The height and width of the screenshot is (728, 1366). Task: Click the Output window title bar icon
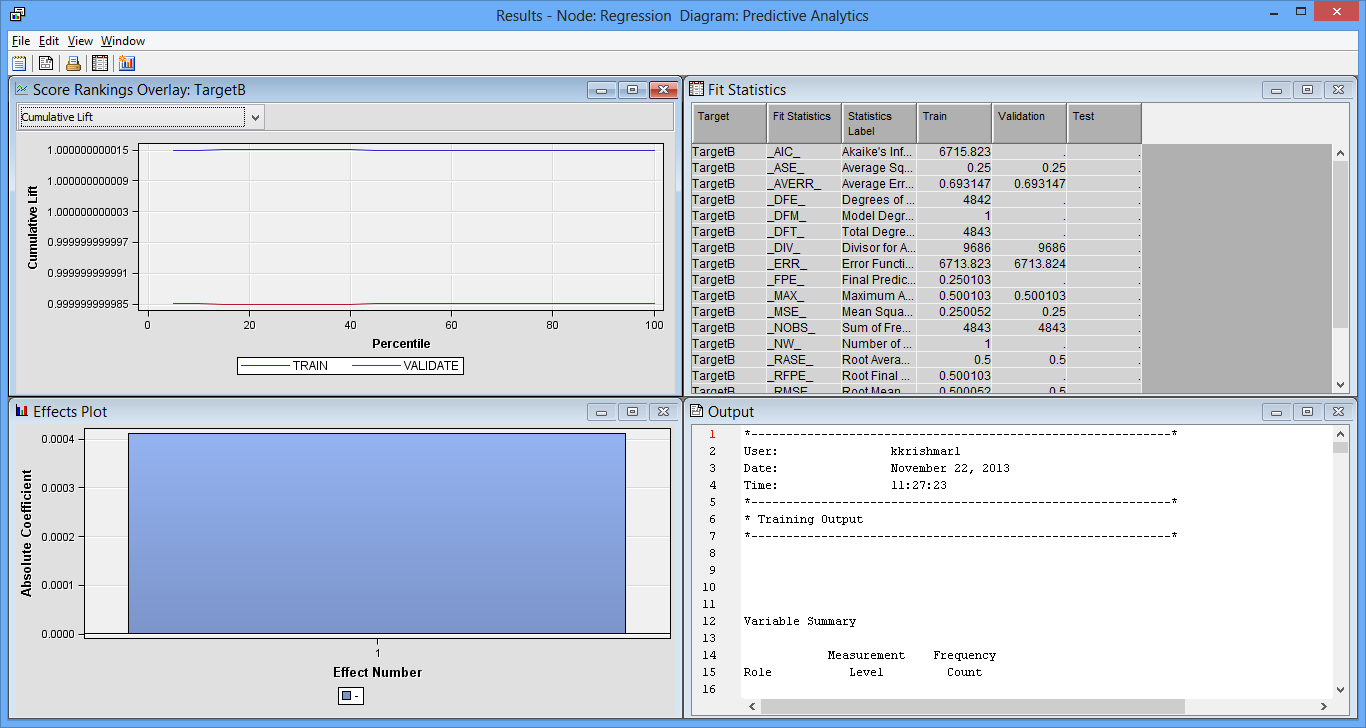coord(698,411)
